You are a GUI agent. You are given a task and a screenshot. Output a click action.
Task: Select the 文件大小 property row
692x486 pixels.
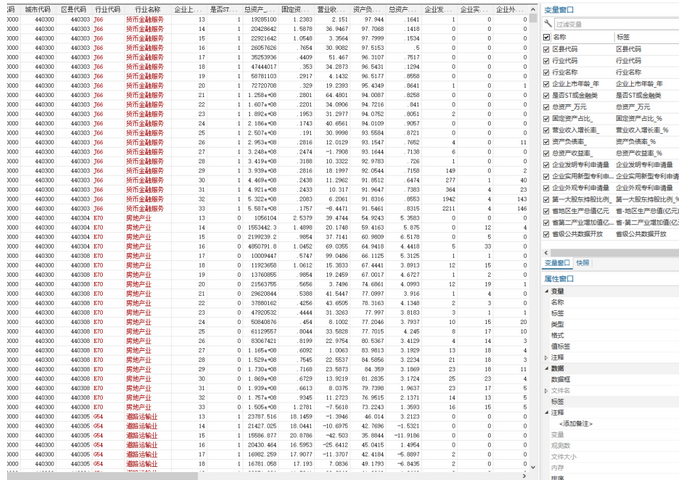pyautogui.click(x=611, y=457)
